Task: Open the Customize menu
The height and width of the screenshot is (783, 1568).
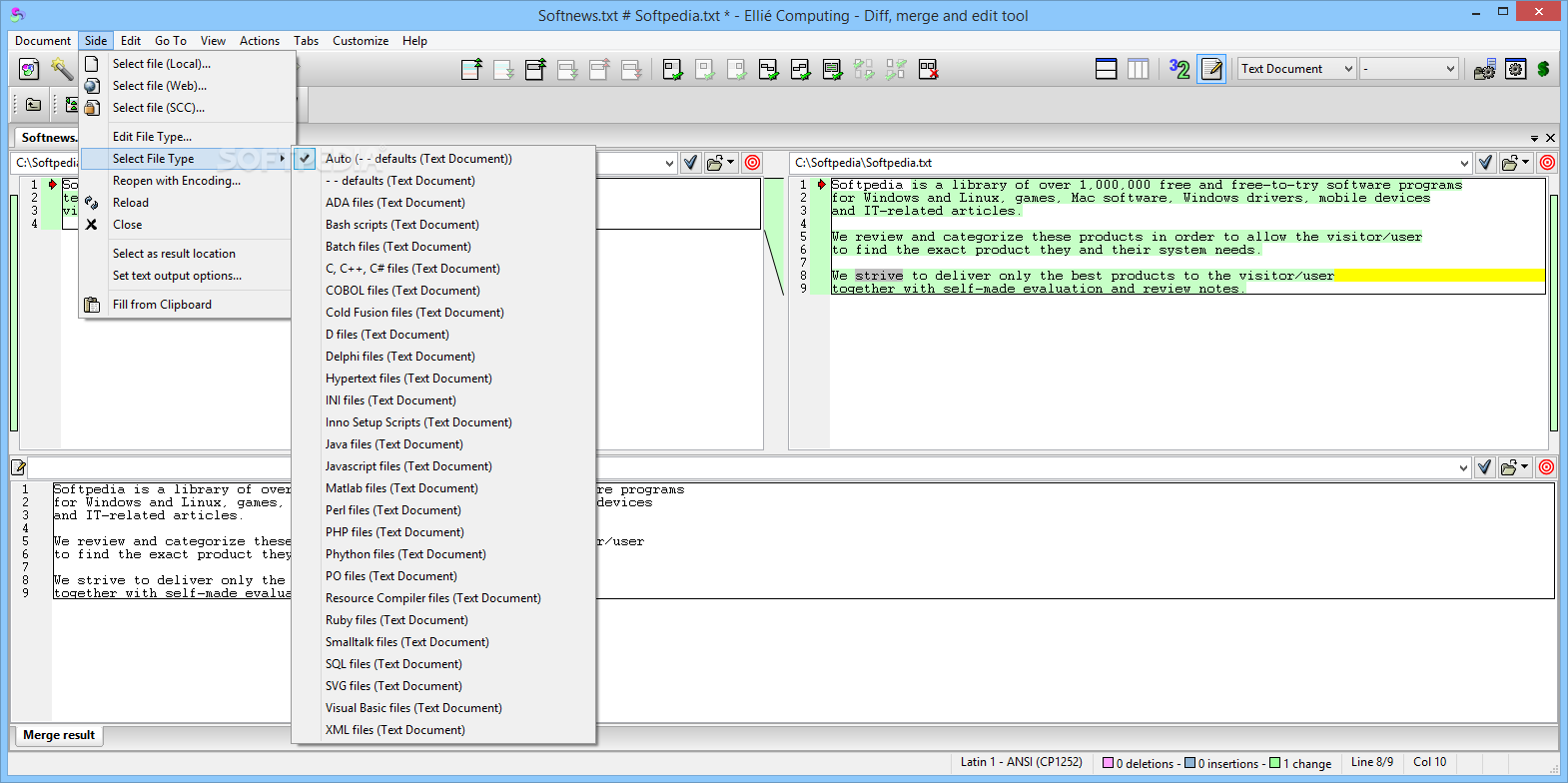Action: click(361, 41)
